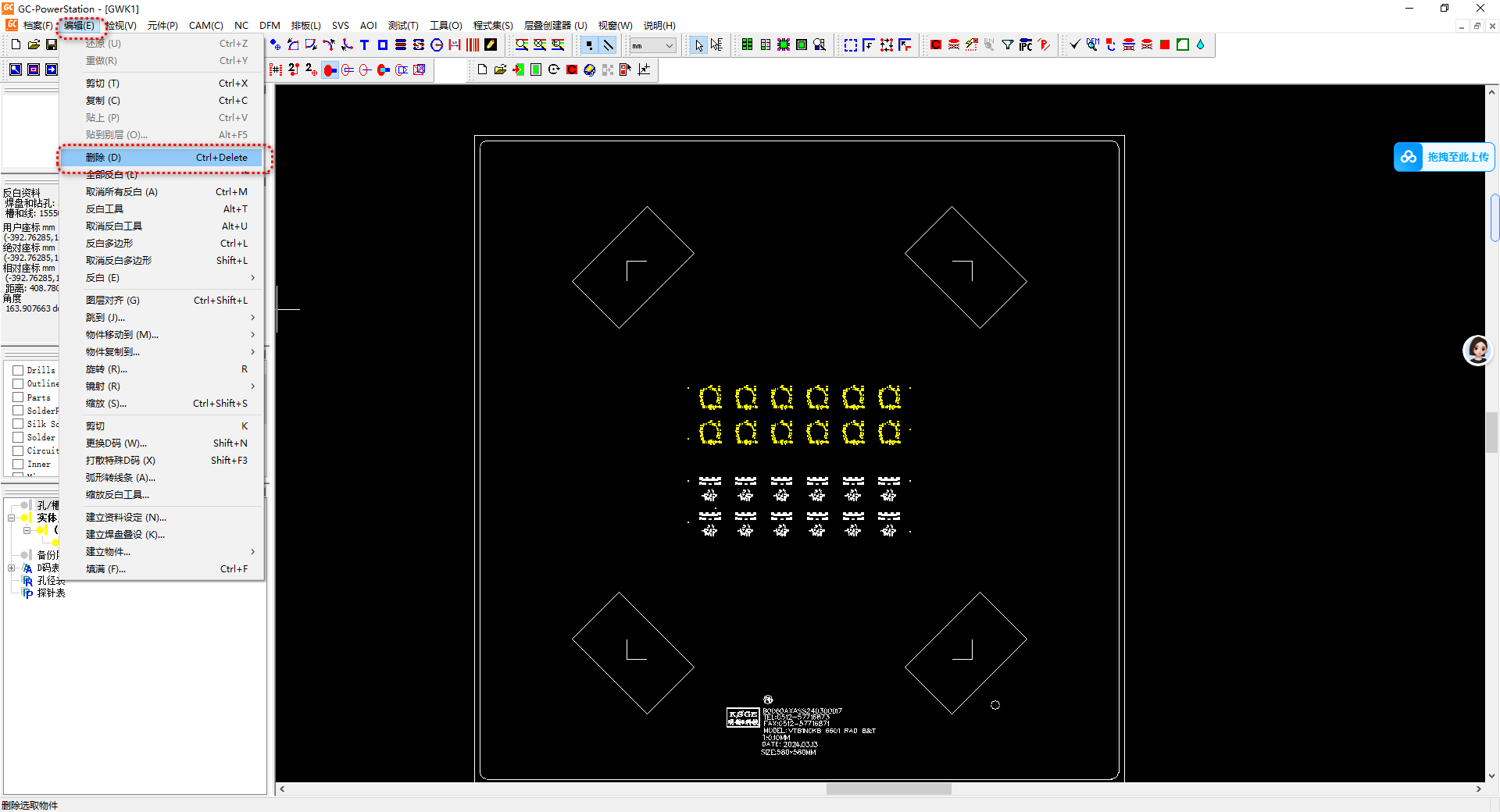Select 孔径表 in the tree
1500x812 pixels.
[x=51, y=581]
